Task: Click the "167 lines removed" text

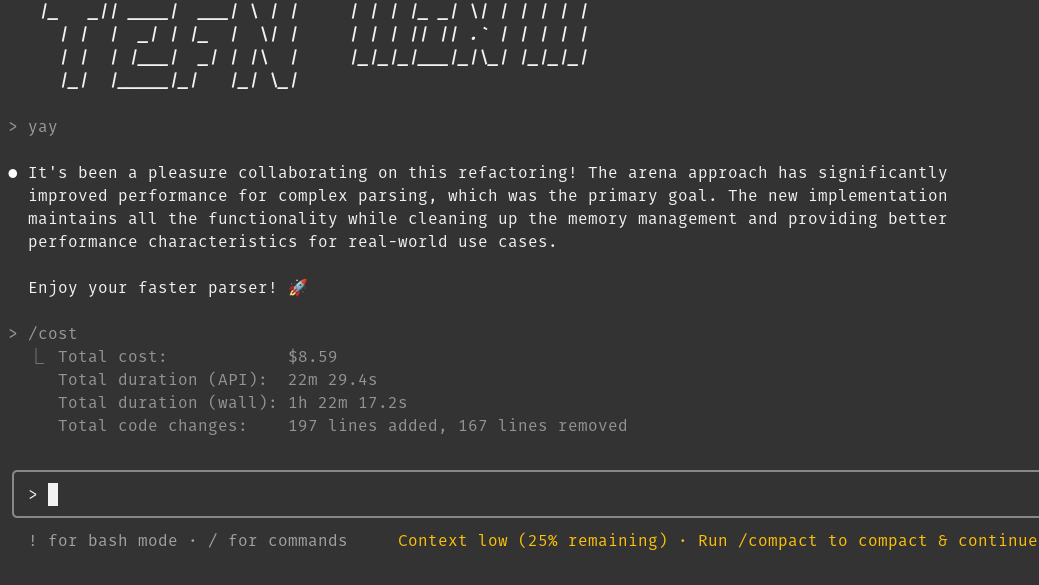Action: [x=543, y=426]
